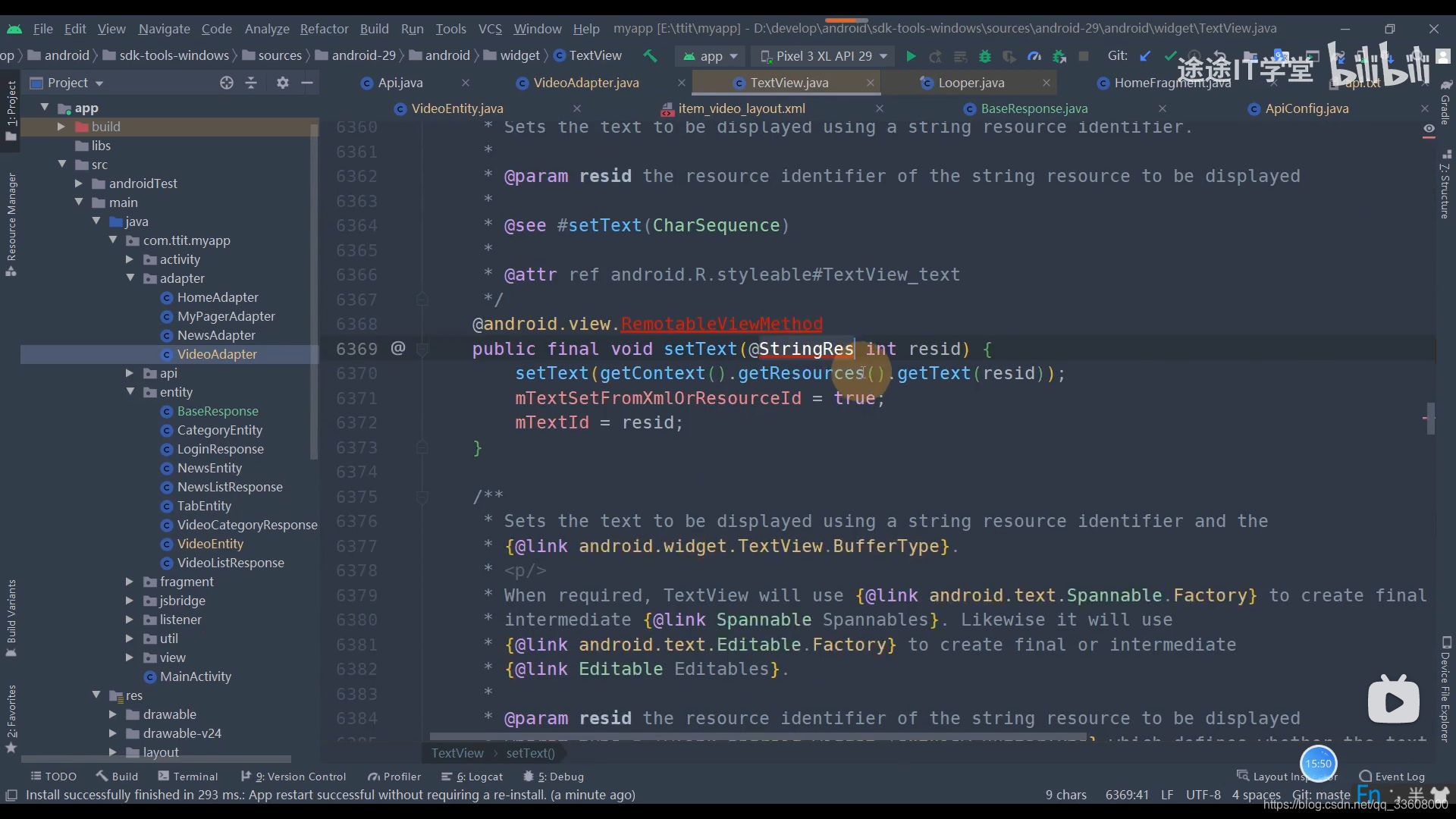Open the TODO tool window

[53, 777]
